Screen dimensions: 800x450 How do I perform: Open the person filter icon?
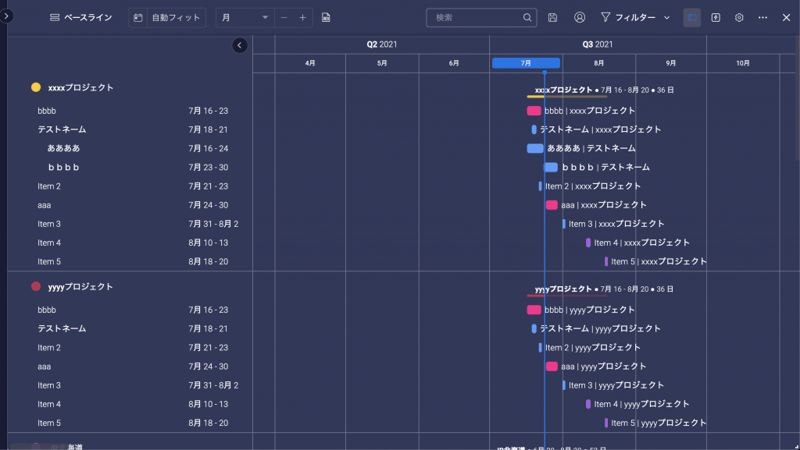[580, 18]
